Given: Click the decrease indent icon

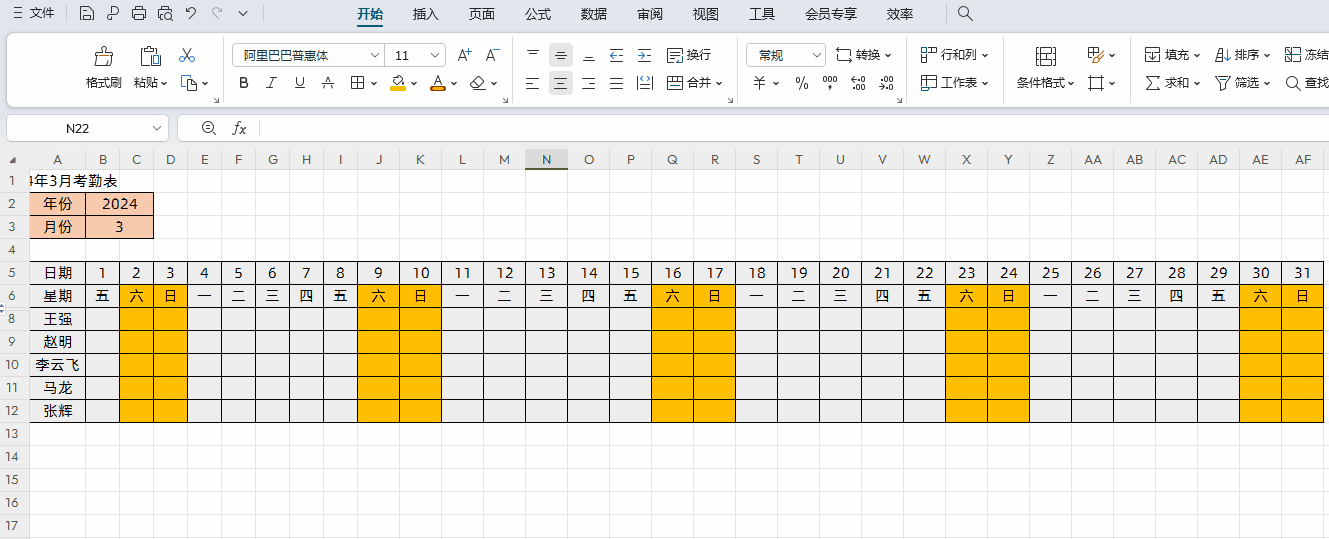Looking at the screenshot, I should (x=617, y=55).
